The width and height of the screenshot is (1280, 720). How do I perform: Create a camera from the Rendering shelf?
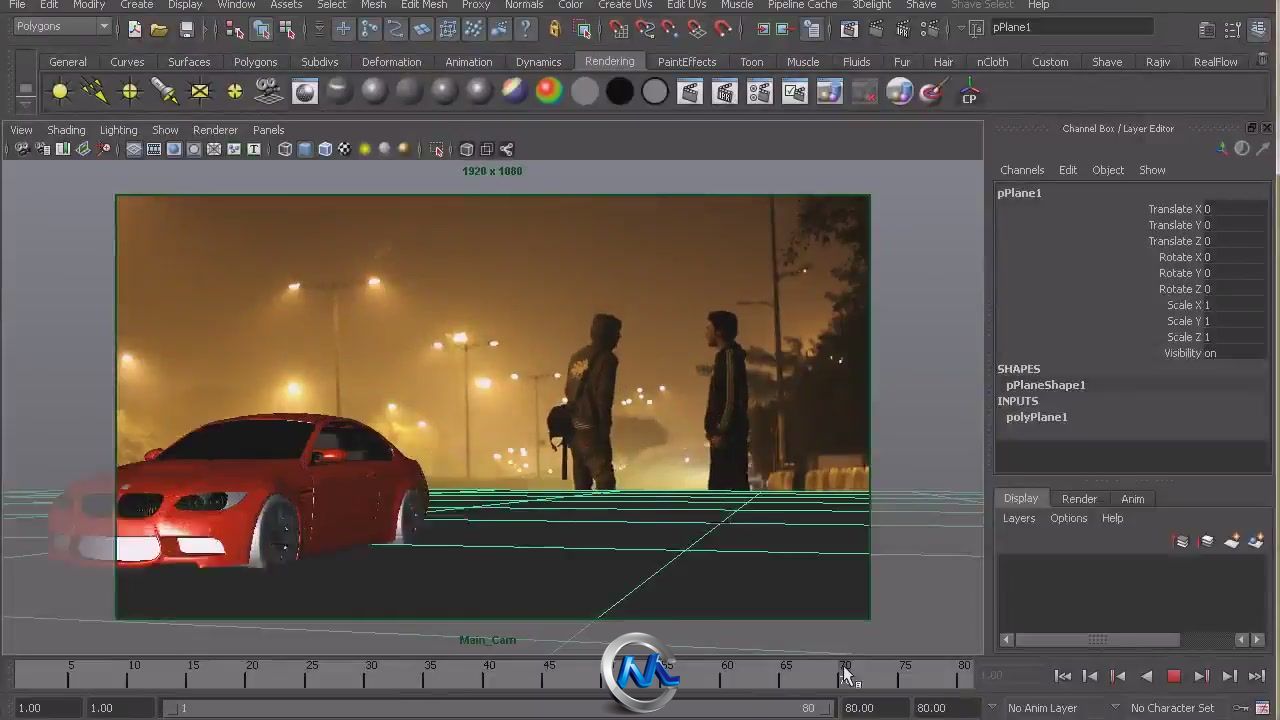click(269, 92)
